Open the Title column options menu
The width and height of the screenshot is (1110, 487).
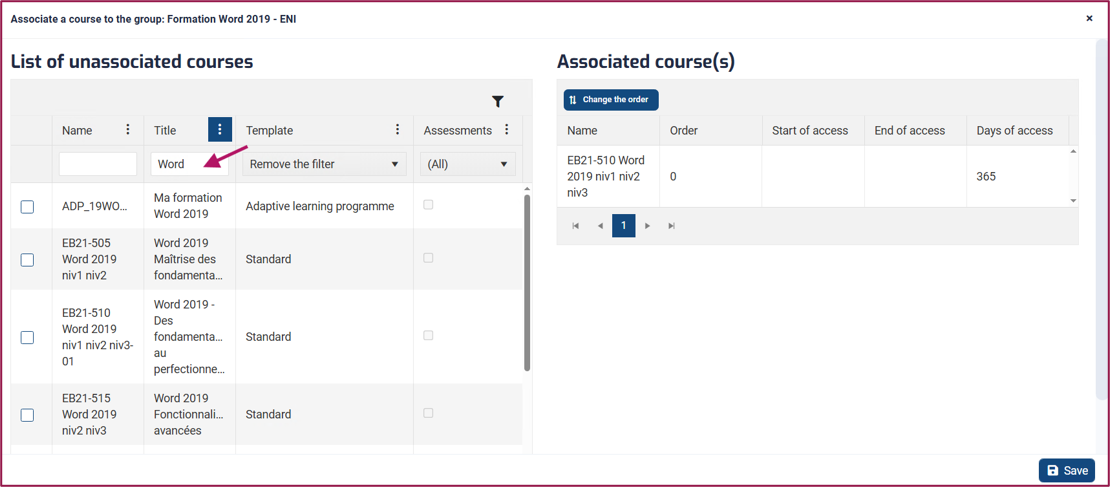(220, 130)
